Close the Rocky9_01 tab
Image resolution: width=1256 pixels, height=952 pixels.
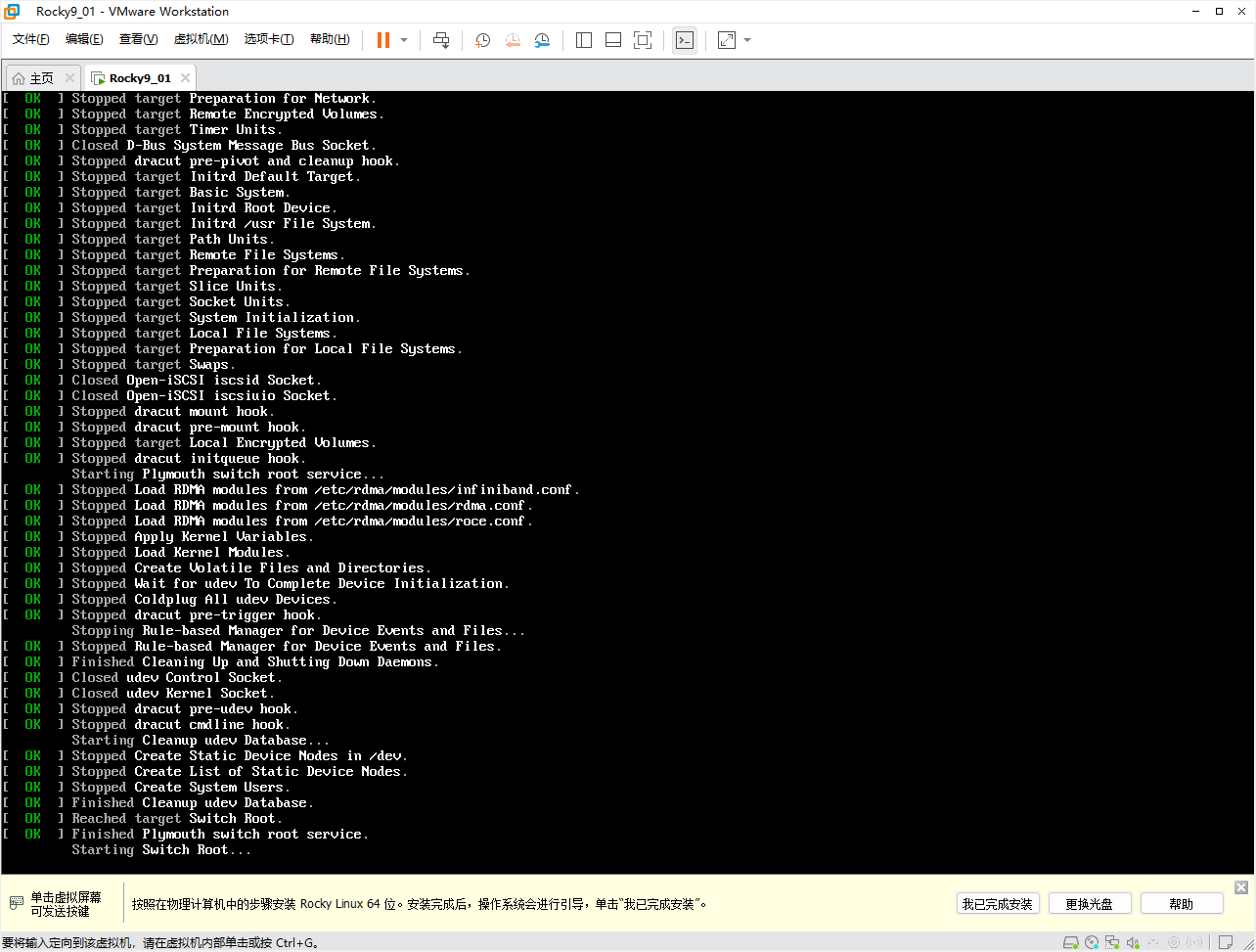186,78
